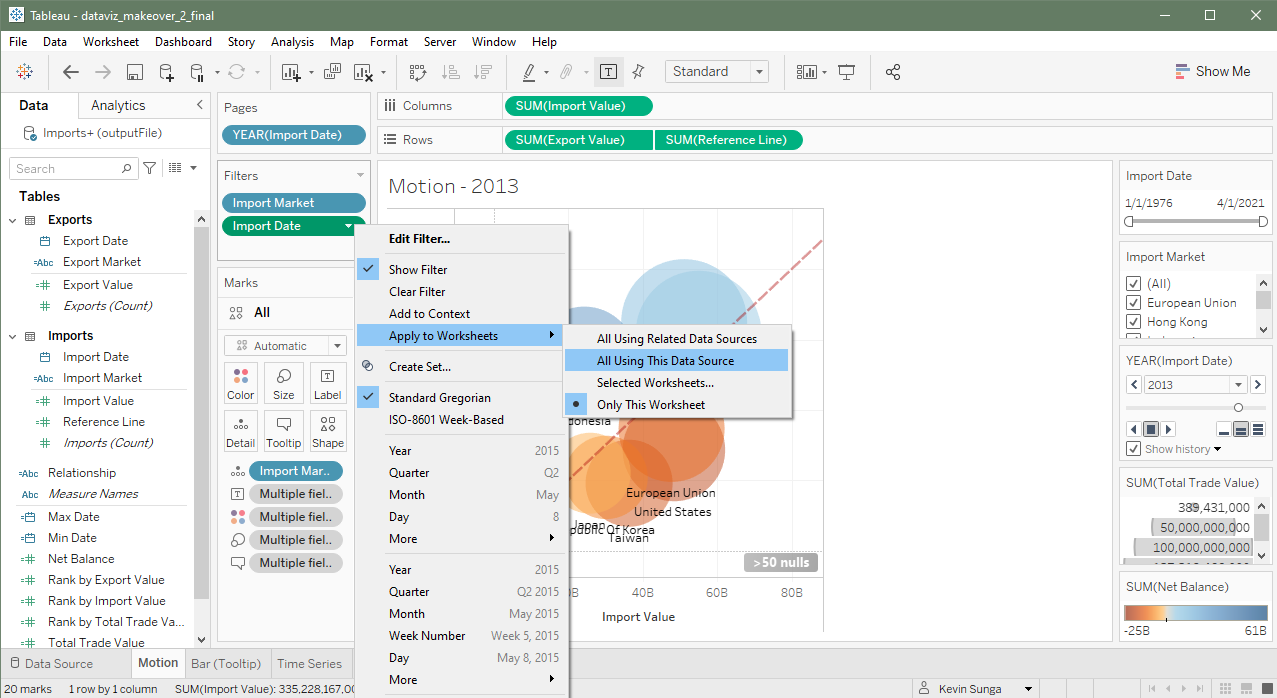Click the Save workbook toolbar icon
Screen dimensions: 1277x698
coord(135,72)
